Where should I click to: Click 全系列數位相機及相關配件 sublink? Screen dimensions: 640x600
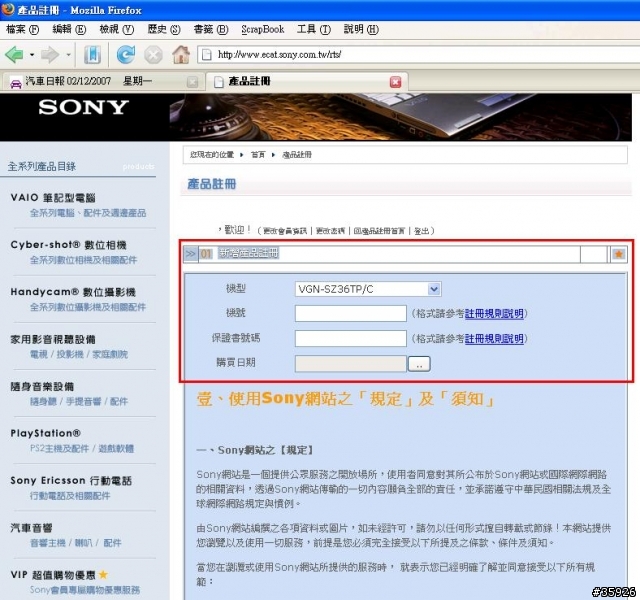(x=83, y=260)
